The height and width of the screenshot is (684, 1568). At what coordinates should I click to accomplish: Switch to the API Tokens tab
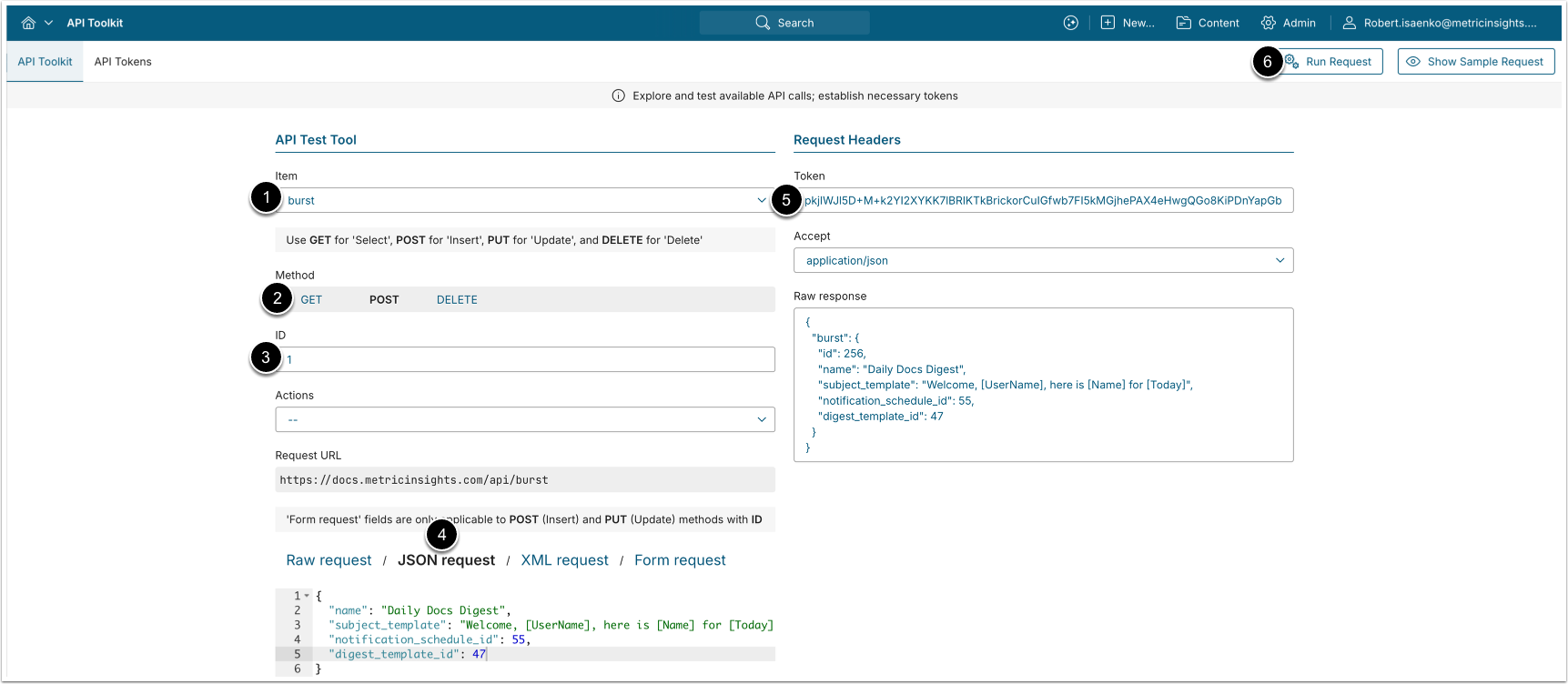[x=123, y=62]
